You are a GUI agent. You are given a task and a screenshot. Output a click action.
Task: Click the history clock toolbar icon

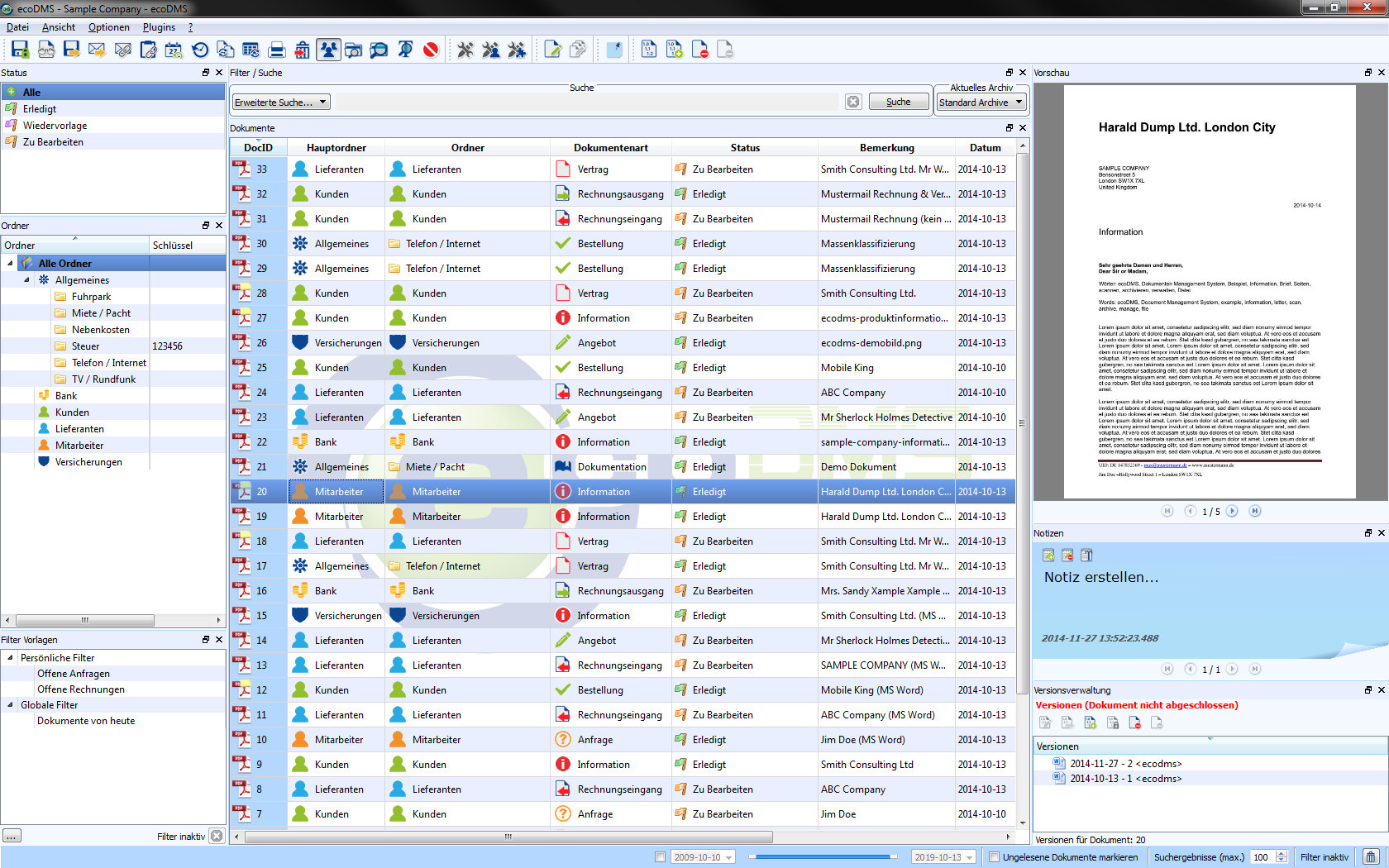coord(200,50)
